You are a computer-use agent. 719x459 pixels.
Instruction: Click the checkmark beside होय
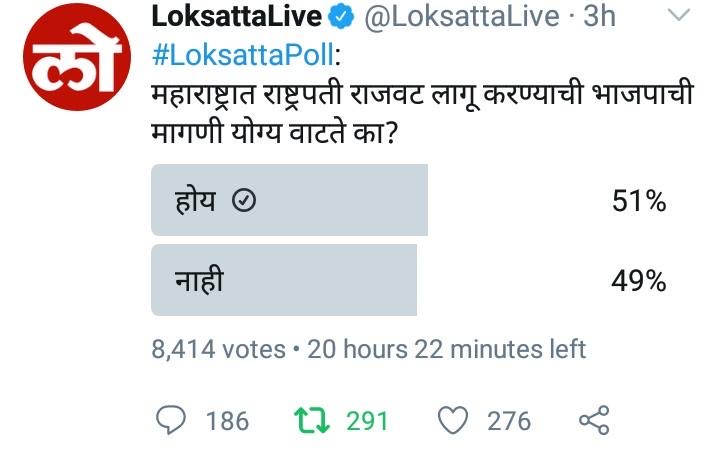[x=244, y=201]
